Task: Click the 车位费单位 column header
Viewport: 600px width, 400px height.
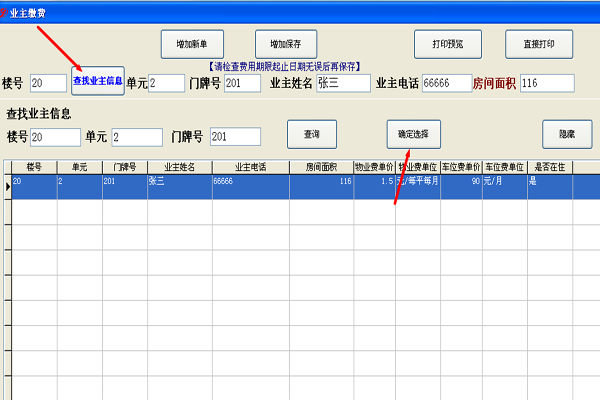Action: point(505,167)
